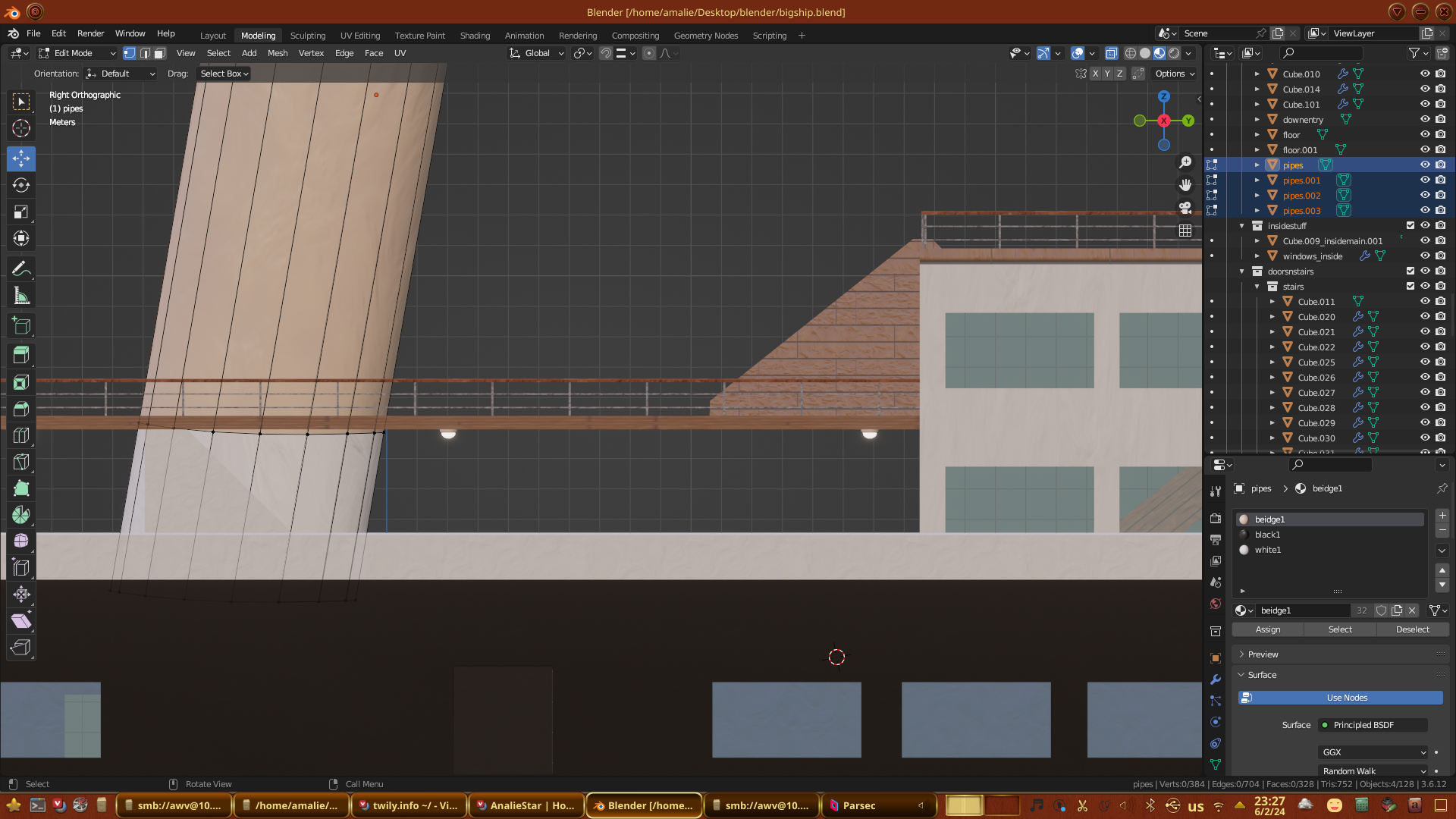Open the Mesh menu
The width and height of the screenshot is (1456, 819).
pyautogui.click(x=278, y=53)
